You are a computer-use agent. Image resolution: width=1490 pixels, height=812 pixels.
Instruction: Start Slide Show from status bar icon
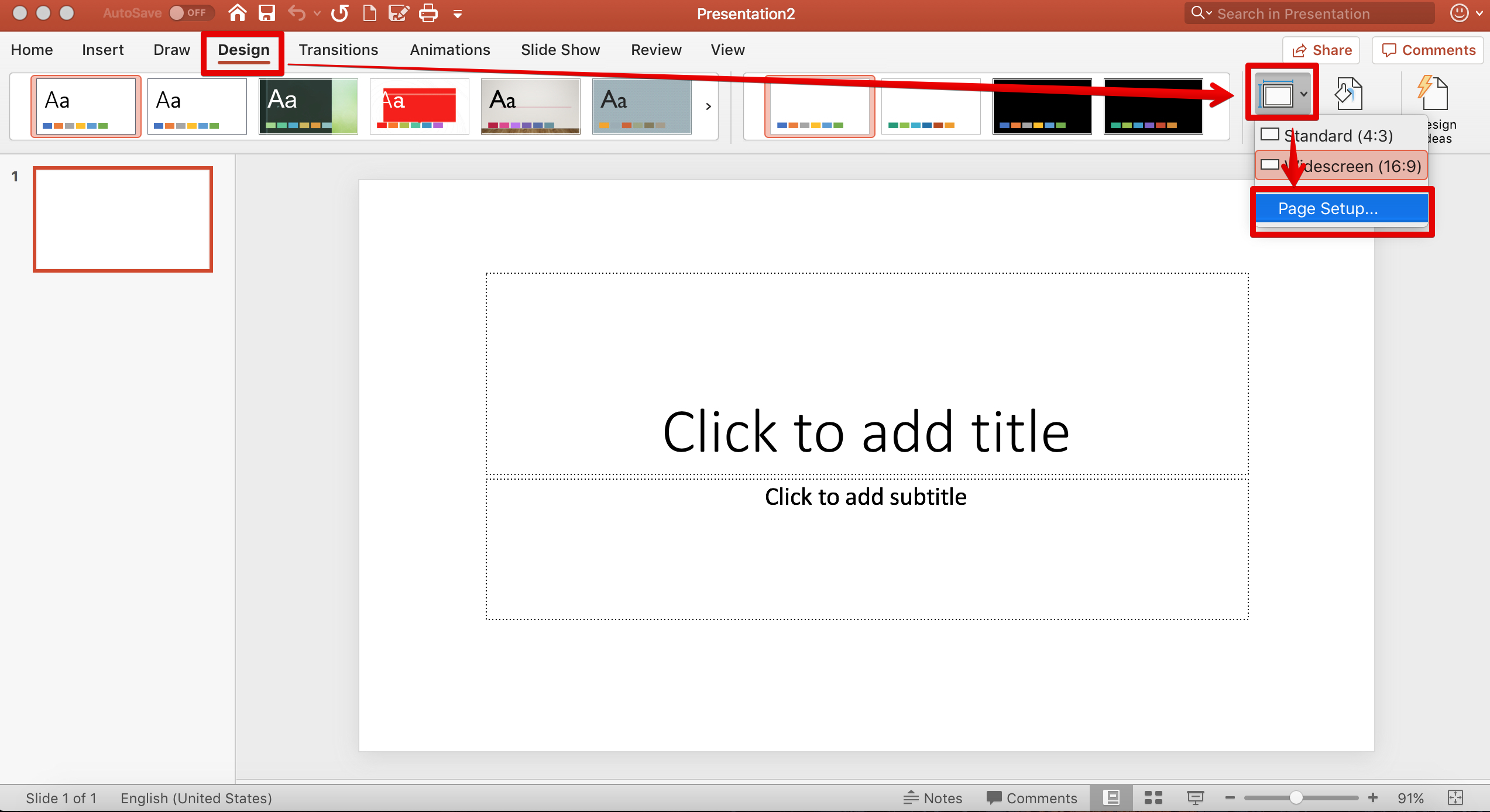[x=1195, y=798]
